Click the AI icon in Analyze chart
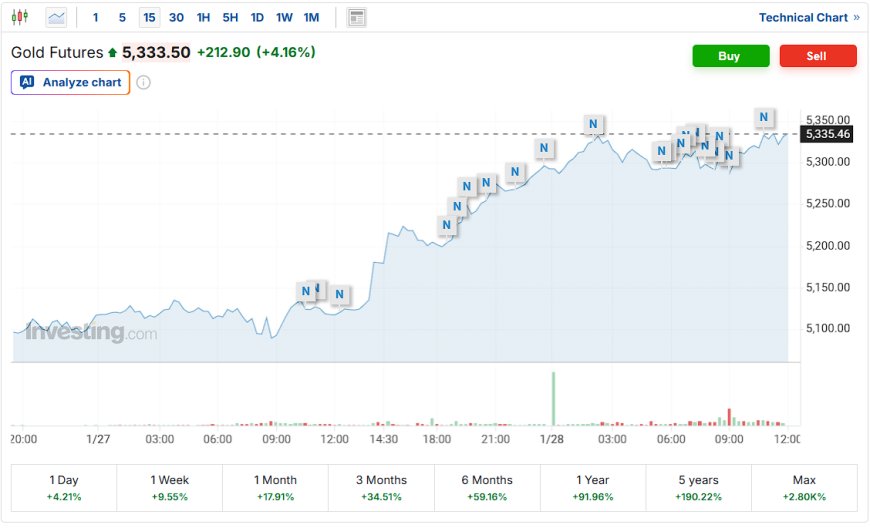The height and width of the screenshot is (528, 870). click(x=27, y=82)
